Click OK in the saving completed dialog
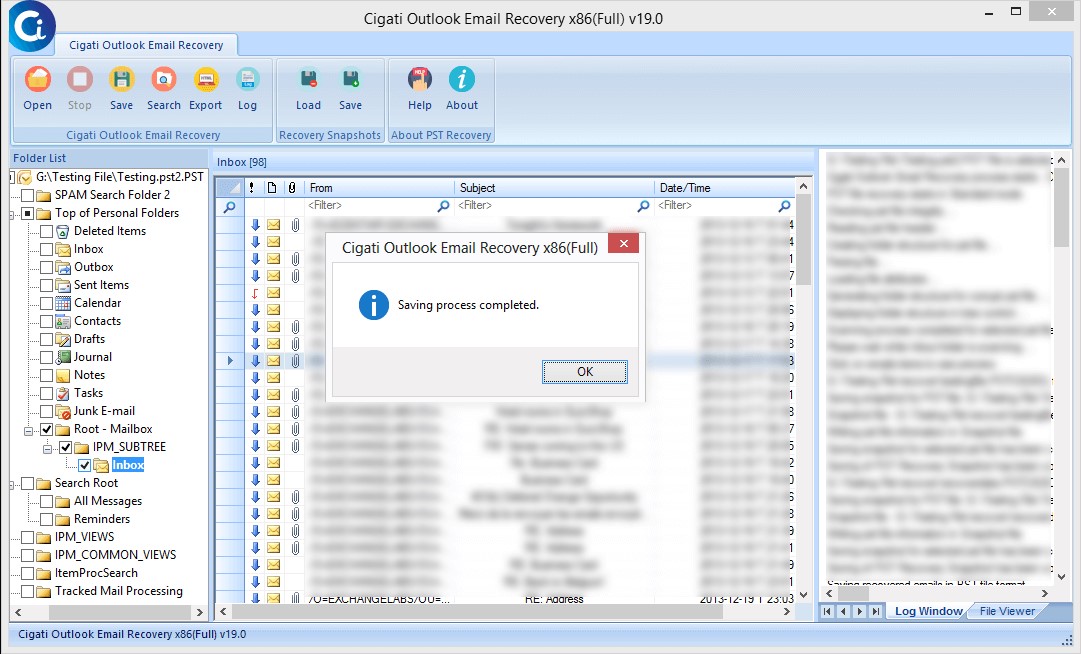The width and height of the screenshot is (1081, 654). pyautogui.click(x=585, y=371)
